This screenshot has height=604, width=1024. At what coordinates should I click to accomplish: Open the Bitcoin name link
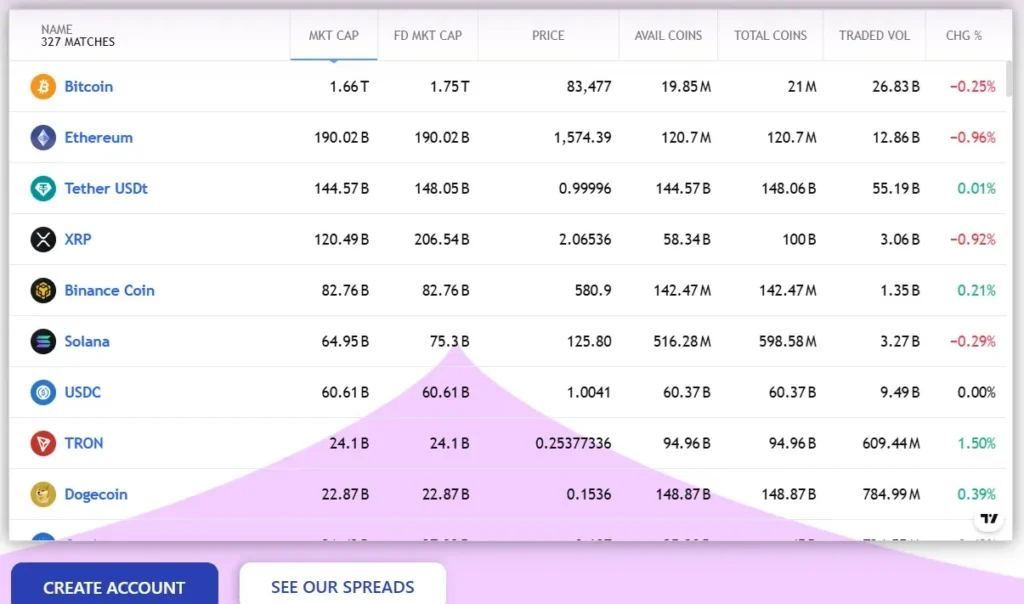point(89,87)
